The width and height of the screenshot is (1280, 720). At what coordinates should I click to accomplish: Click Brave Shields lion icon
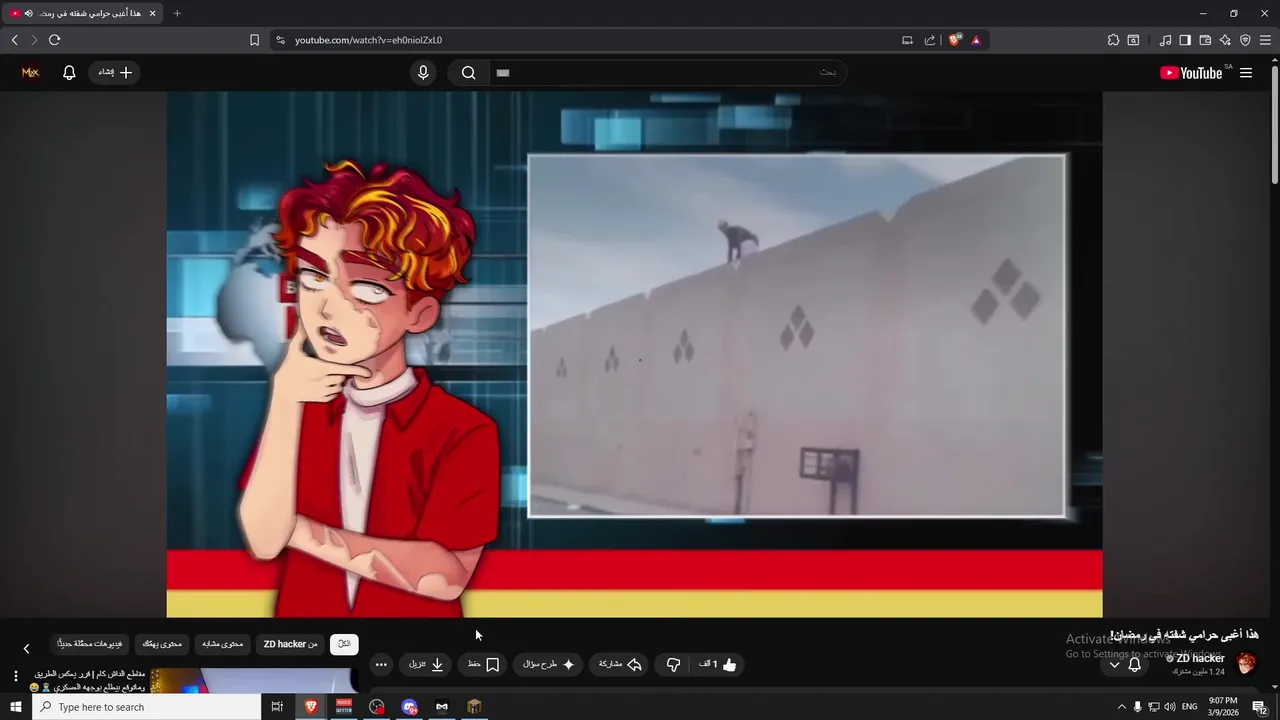[955, 40]
